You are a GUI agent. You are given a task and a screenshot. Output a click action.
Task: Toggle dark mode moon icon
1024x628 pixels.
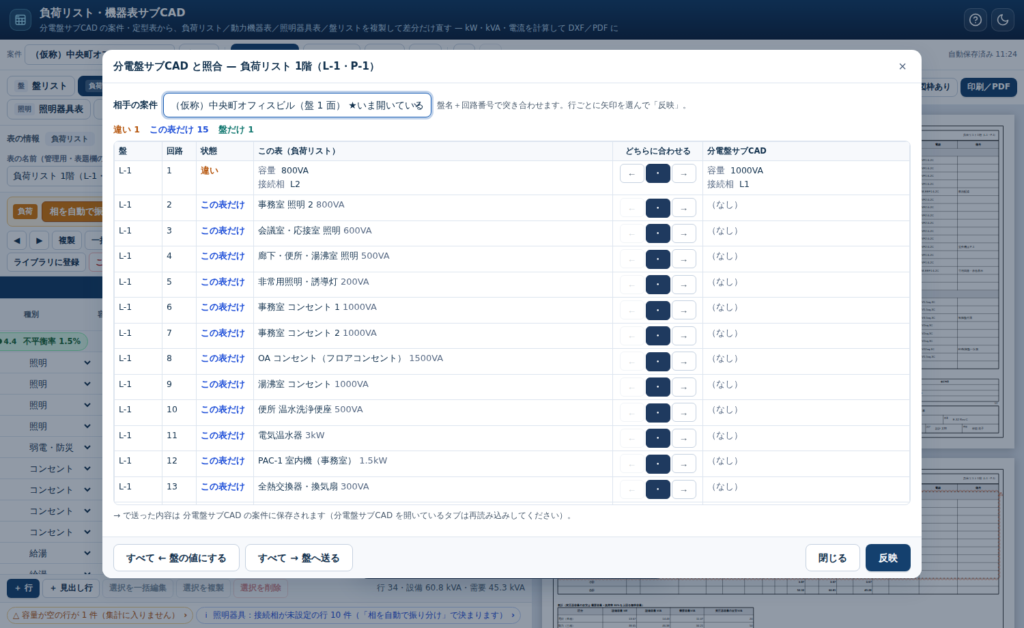coord(1002,20)
